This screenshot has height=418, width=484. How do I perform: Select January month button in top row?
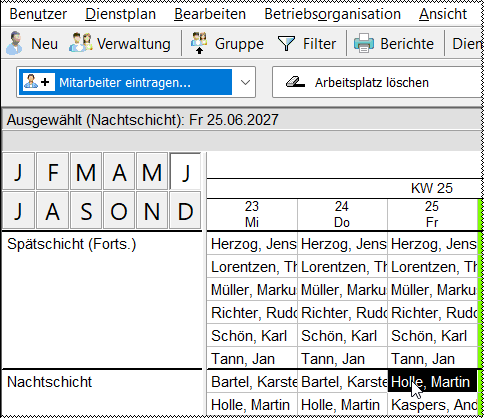pos(18,172)
